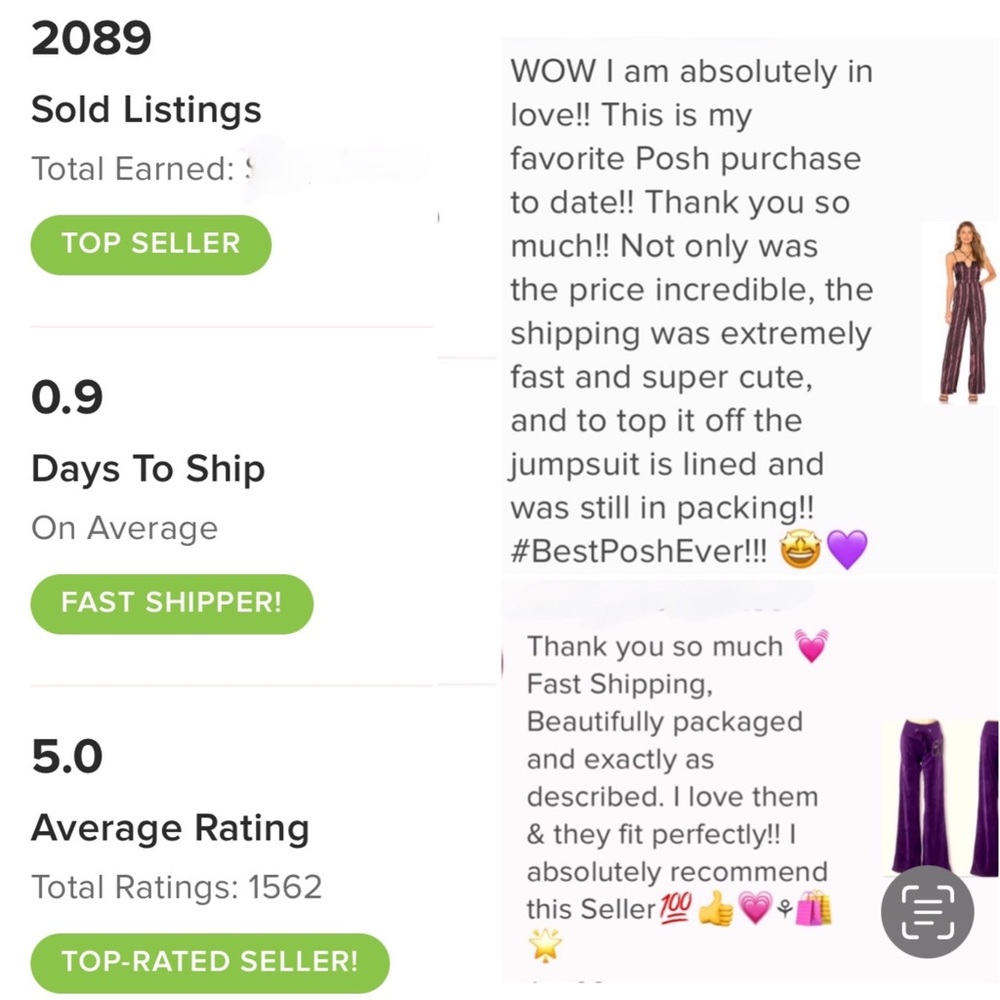Image resolution: width=1000 pixels, height=1000 pixels.
Task: Tap the star-eyes emoji in first review
Action: click(798, 551)
